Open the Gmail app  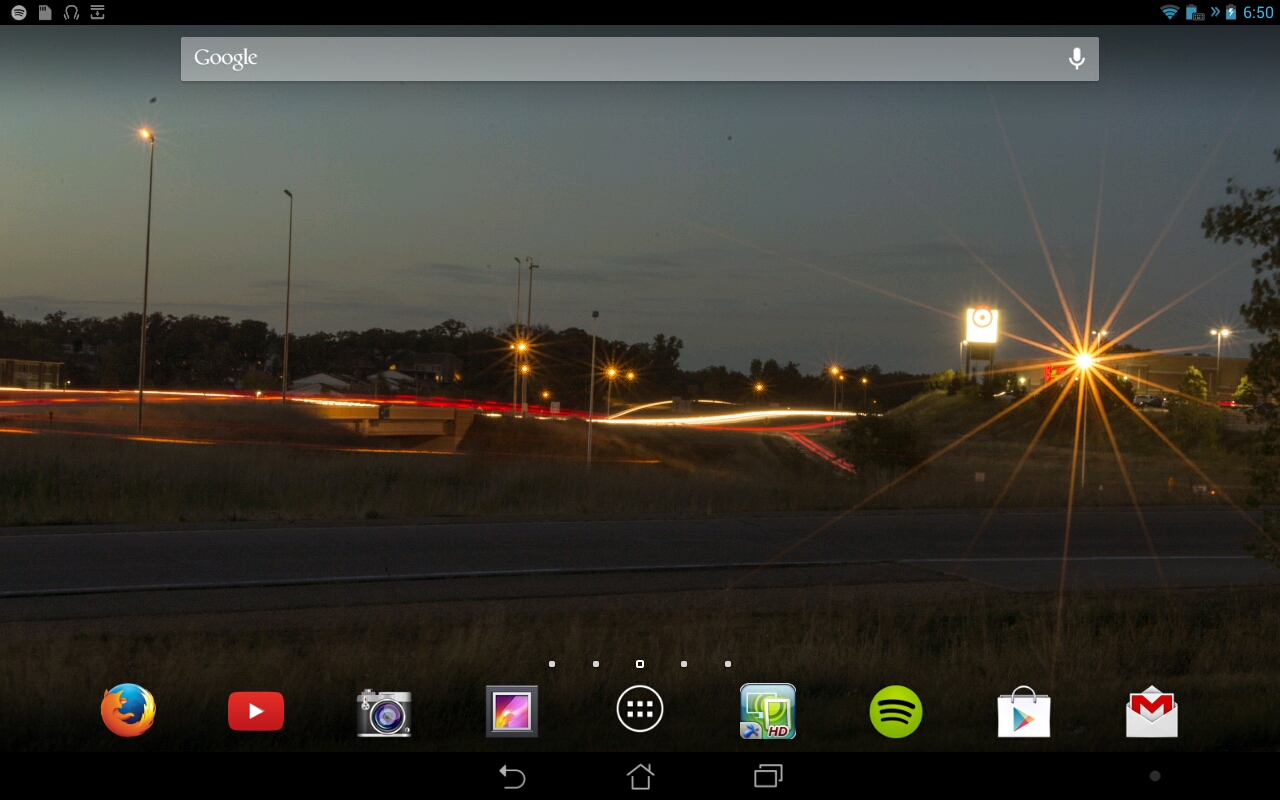click(1152, 712)
